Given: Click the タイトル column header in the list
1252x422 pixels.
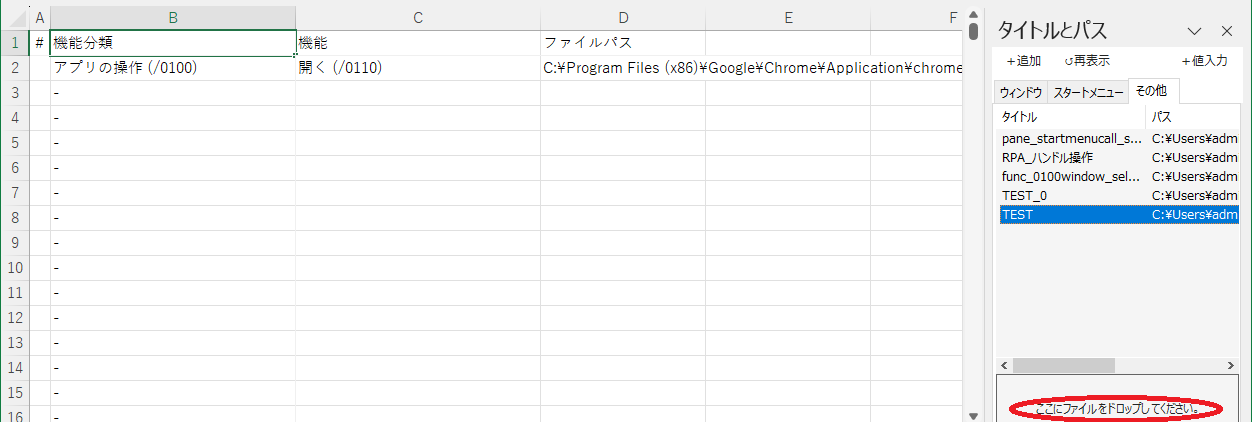Looking at the screenshot, I should coord(1070,117).
